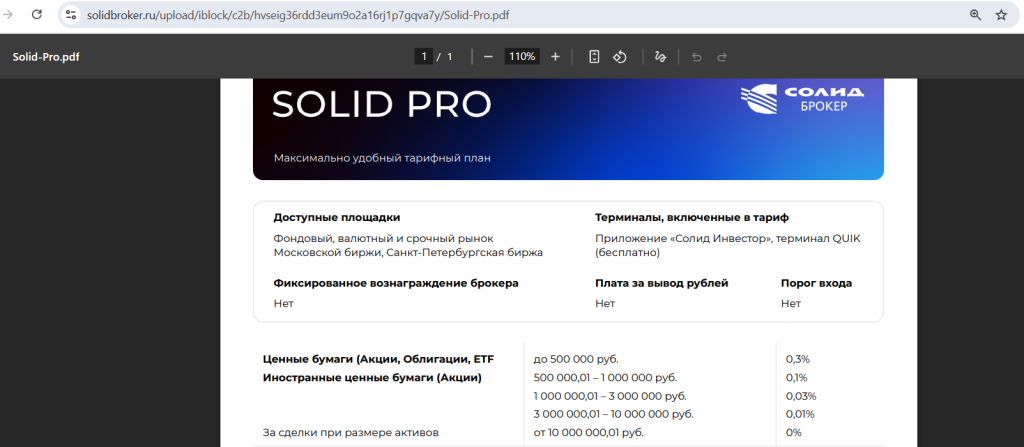Click the 'Доступные площадки' heading
Viewport: 1024px width, 447px height.
(337, 218)
